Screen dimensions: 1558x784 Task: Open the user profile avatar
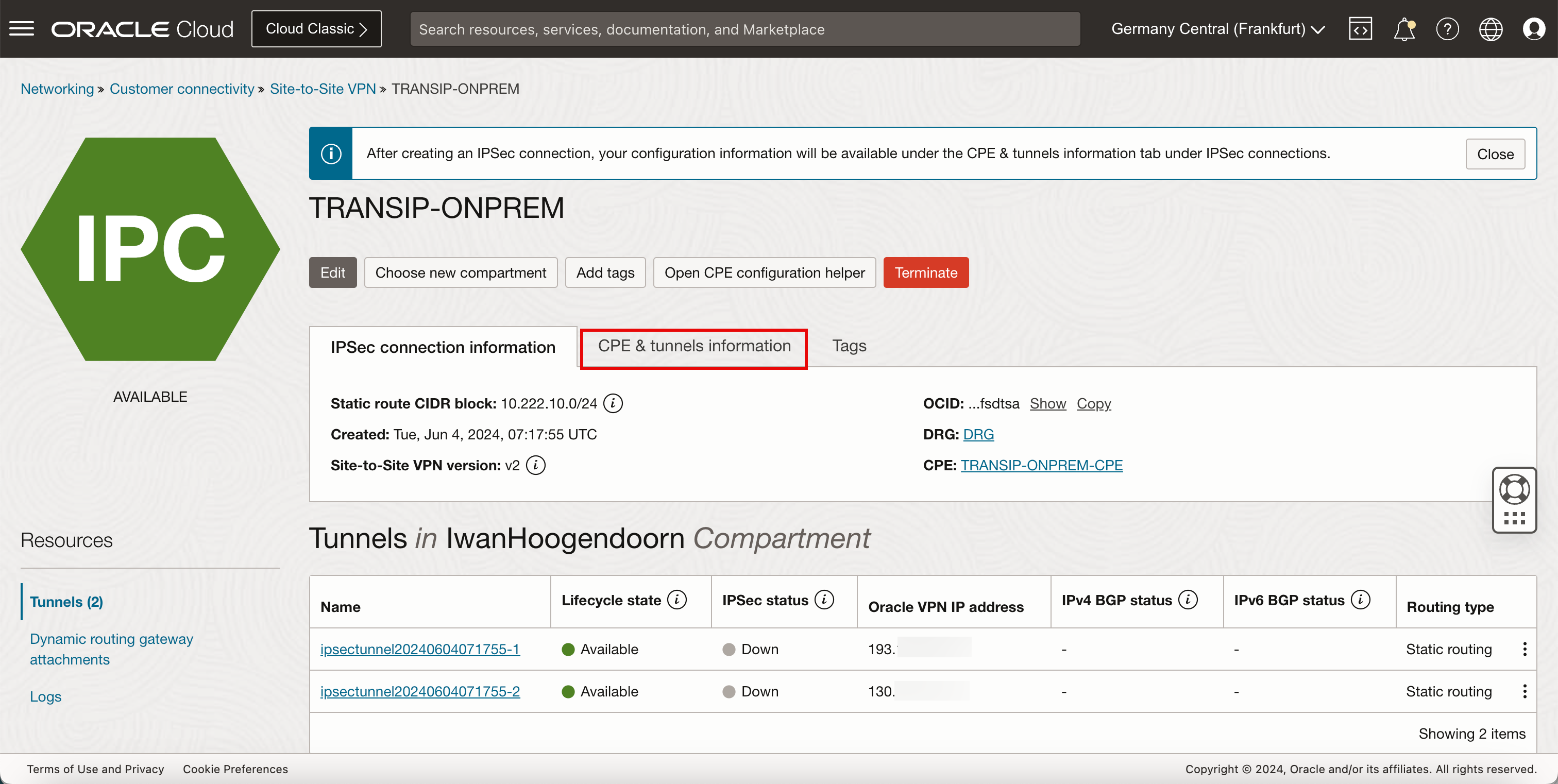[x=1533, y=28]
